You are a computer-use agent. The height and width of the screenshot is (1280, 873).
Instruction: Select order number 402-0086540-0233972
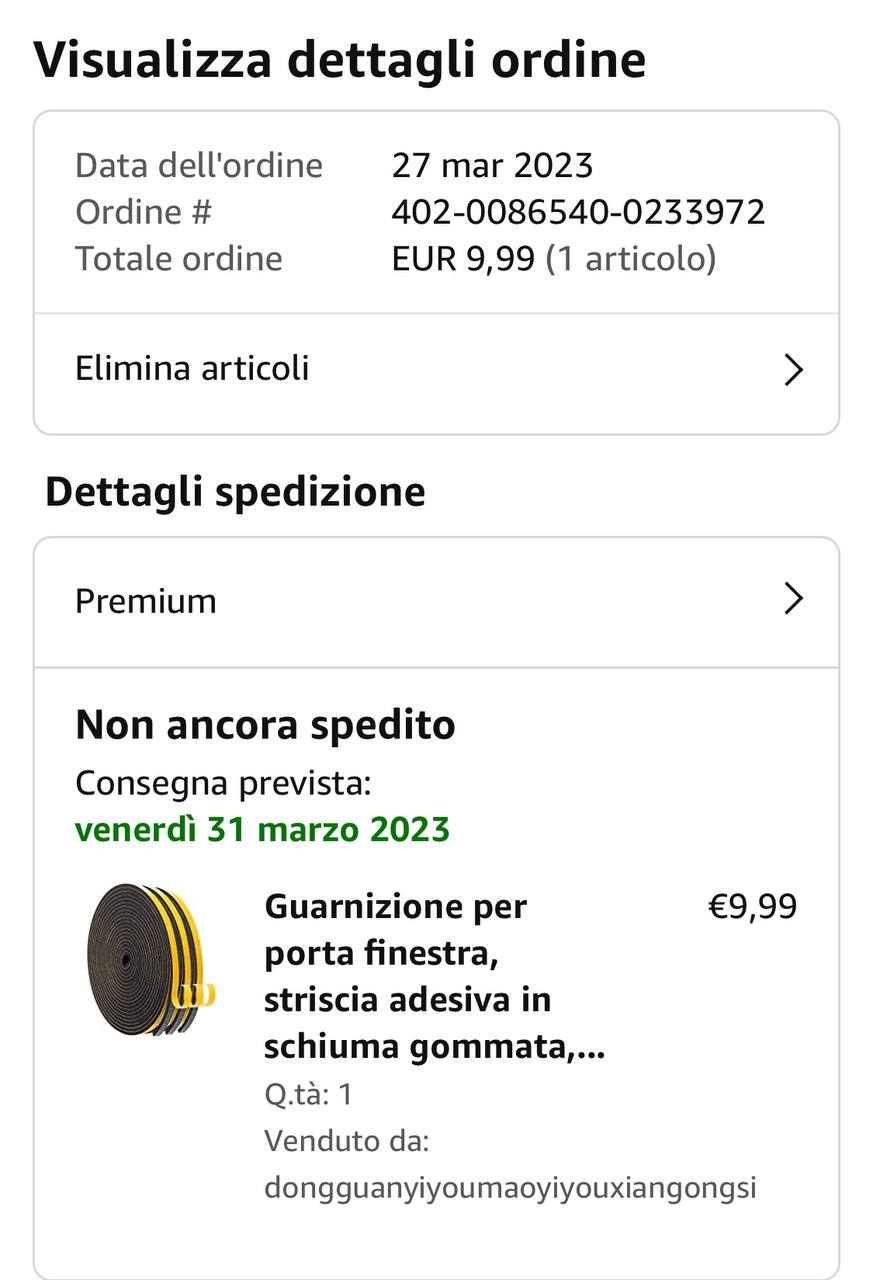[x=578, y=212]
